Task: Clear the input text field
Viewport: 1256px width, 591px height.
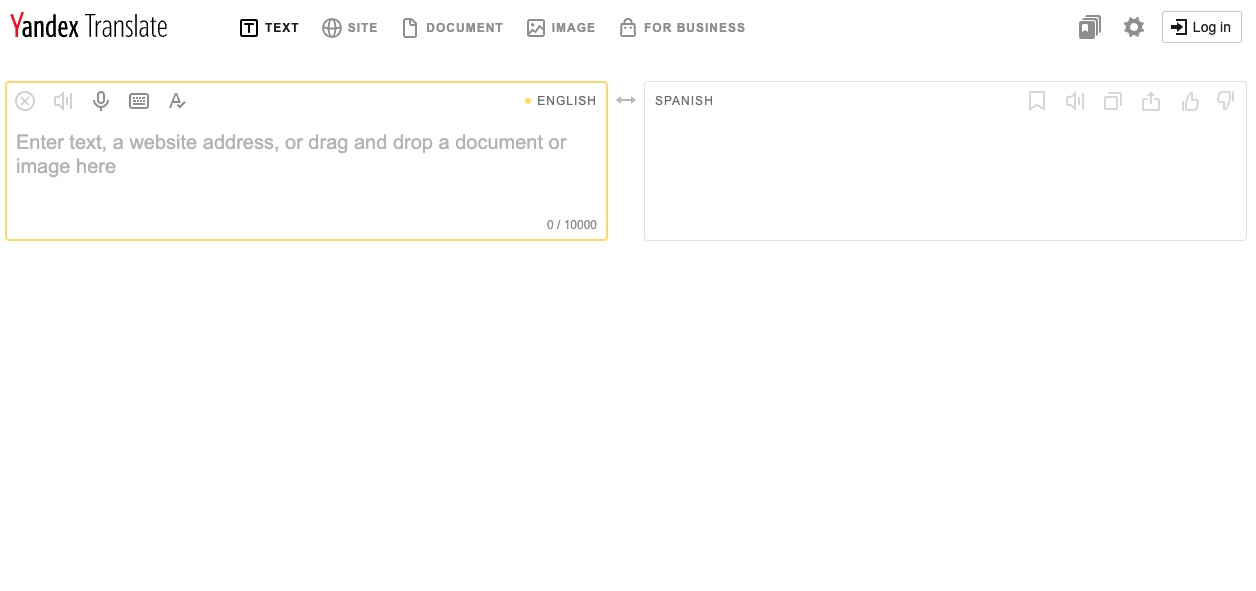Action: [25, 101]
